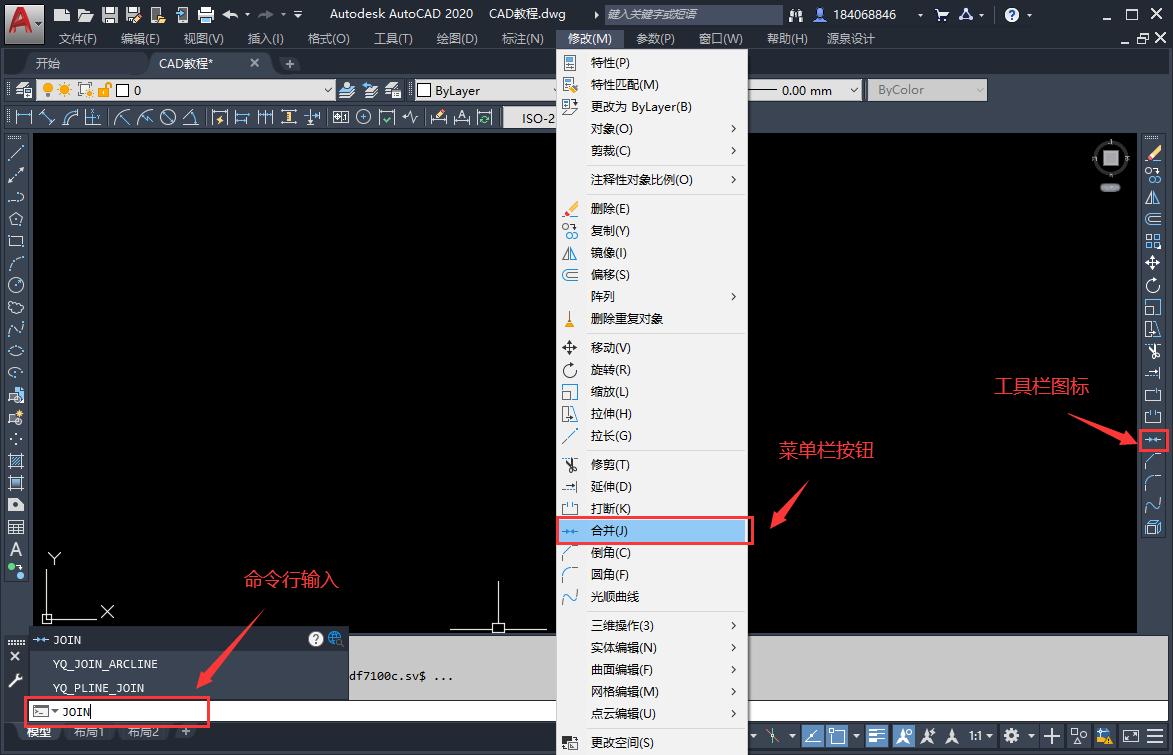Click inside the JOIN command input line
This screenshot has height=755, width=1173.
point(120,712)
